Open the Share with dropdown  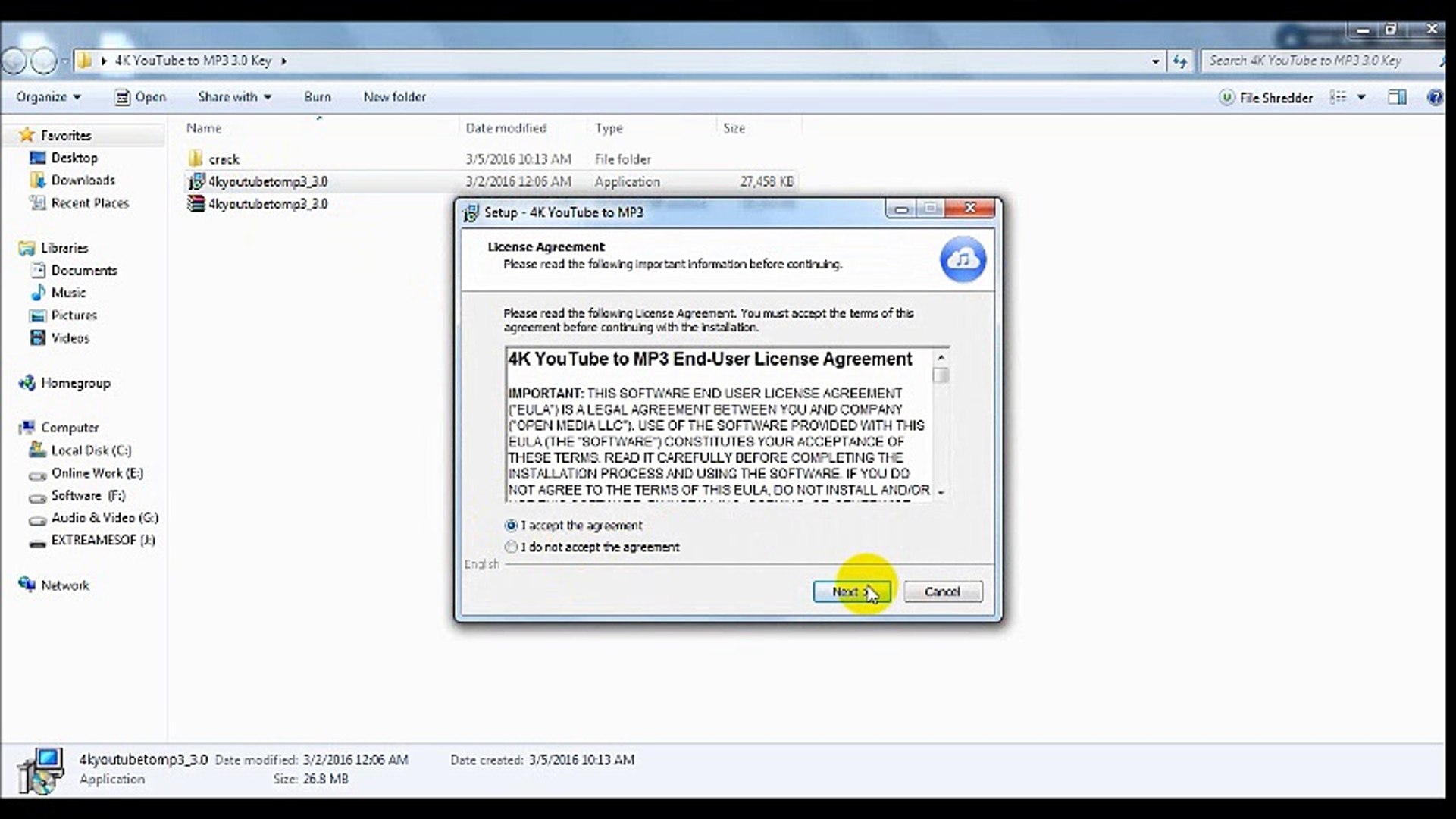pos(234,97)
